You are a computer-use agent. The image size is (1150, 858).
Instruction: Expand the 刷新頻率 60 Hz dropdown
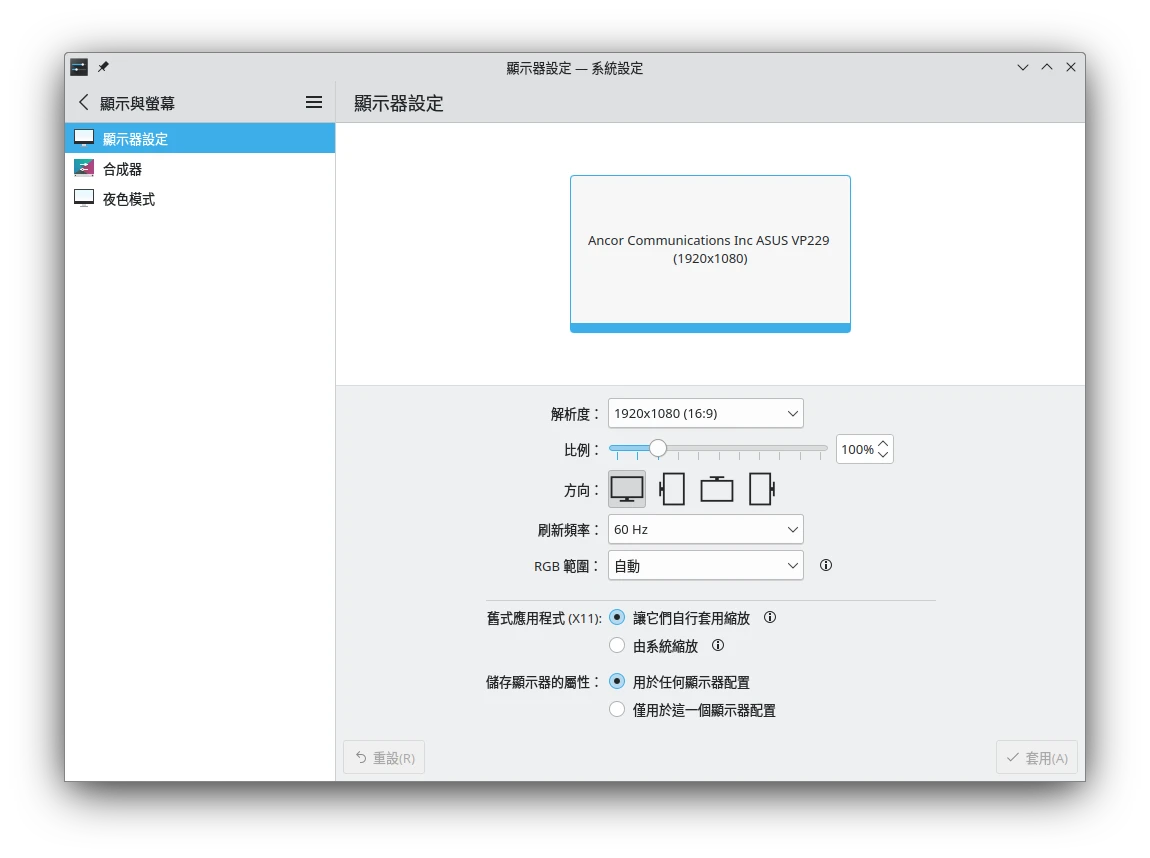705,529
